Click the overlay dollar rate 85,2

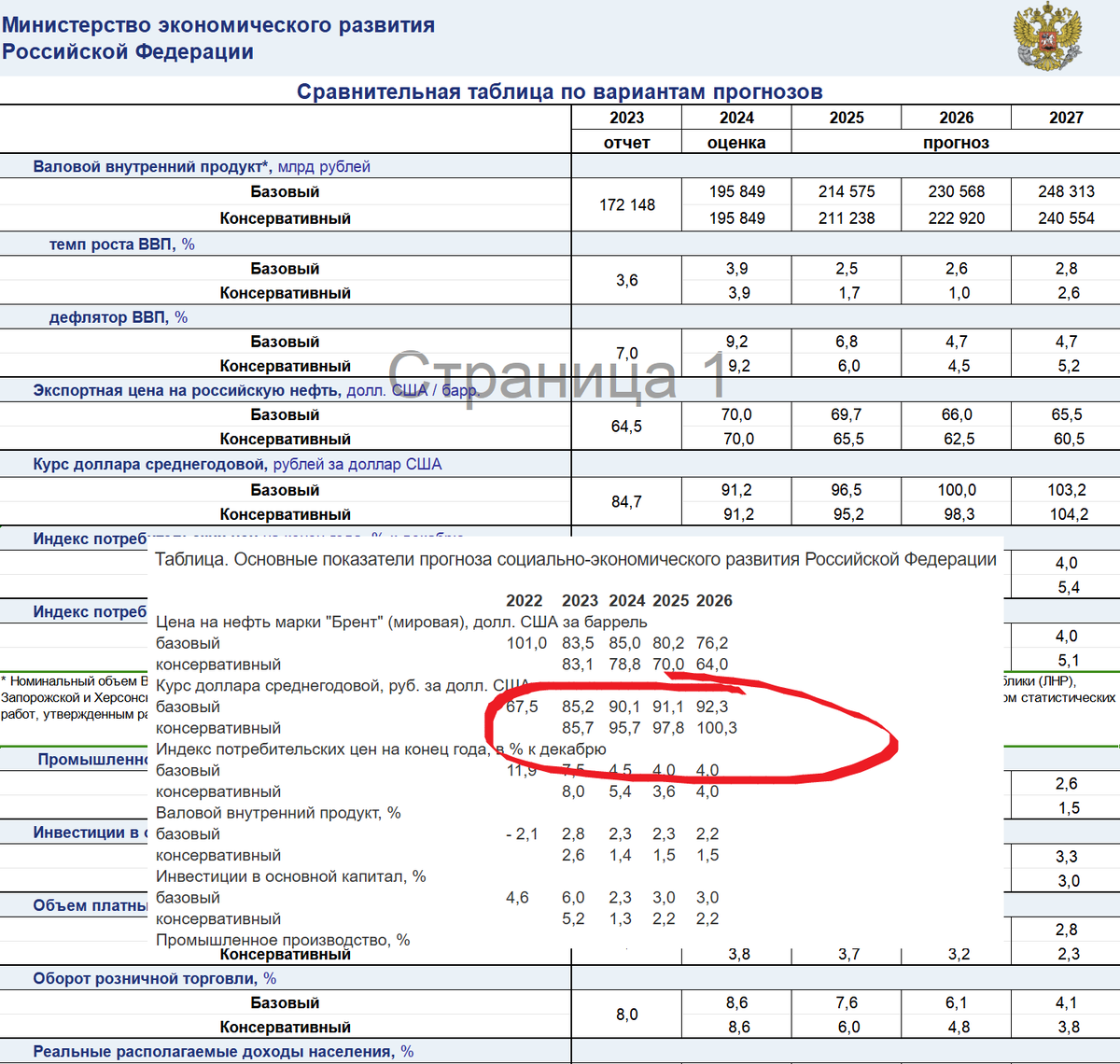click(x=578, y=707)
